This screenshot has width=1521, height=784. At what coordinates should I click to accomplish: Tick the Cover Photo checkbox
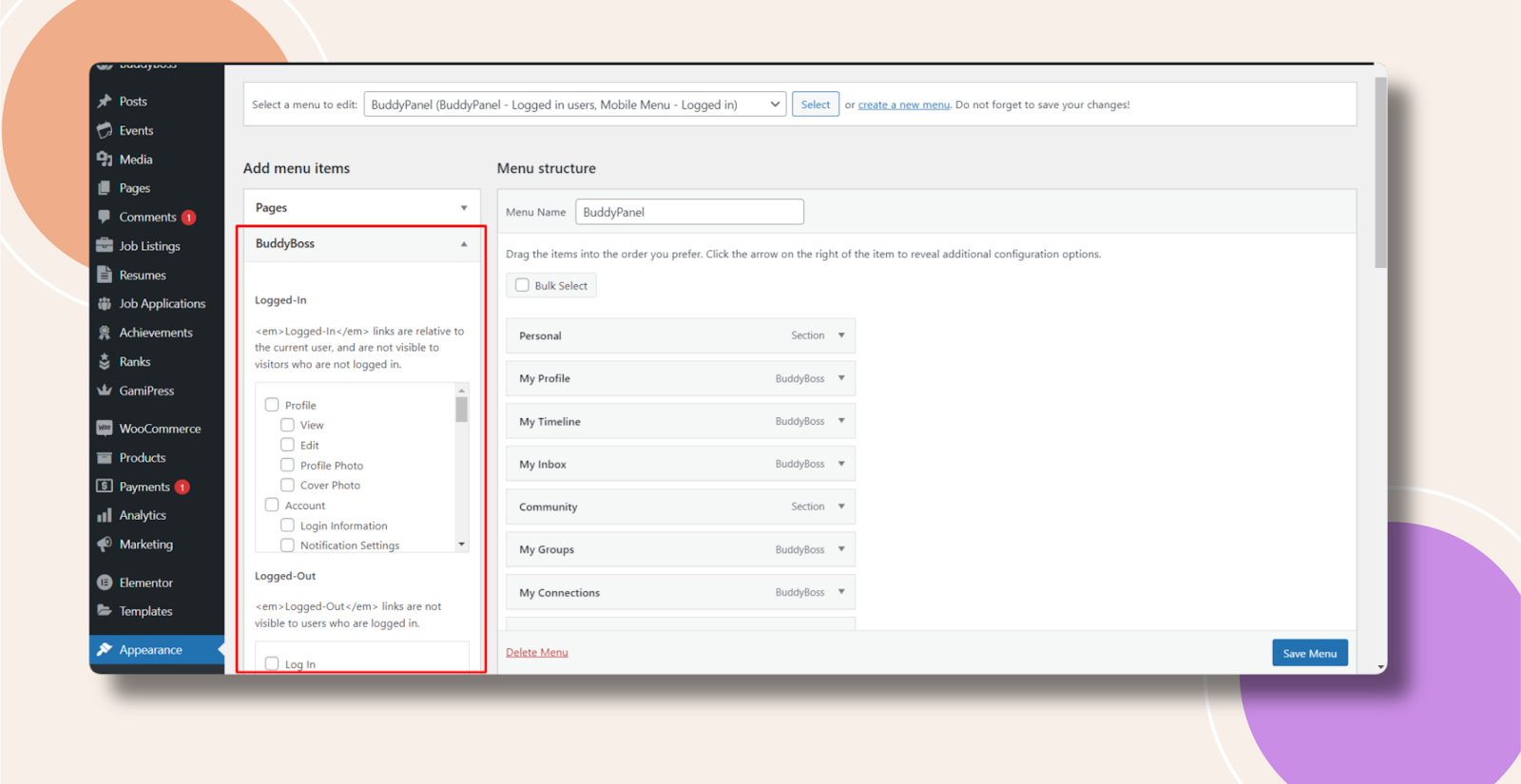[x=287, y=485]
